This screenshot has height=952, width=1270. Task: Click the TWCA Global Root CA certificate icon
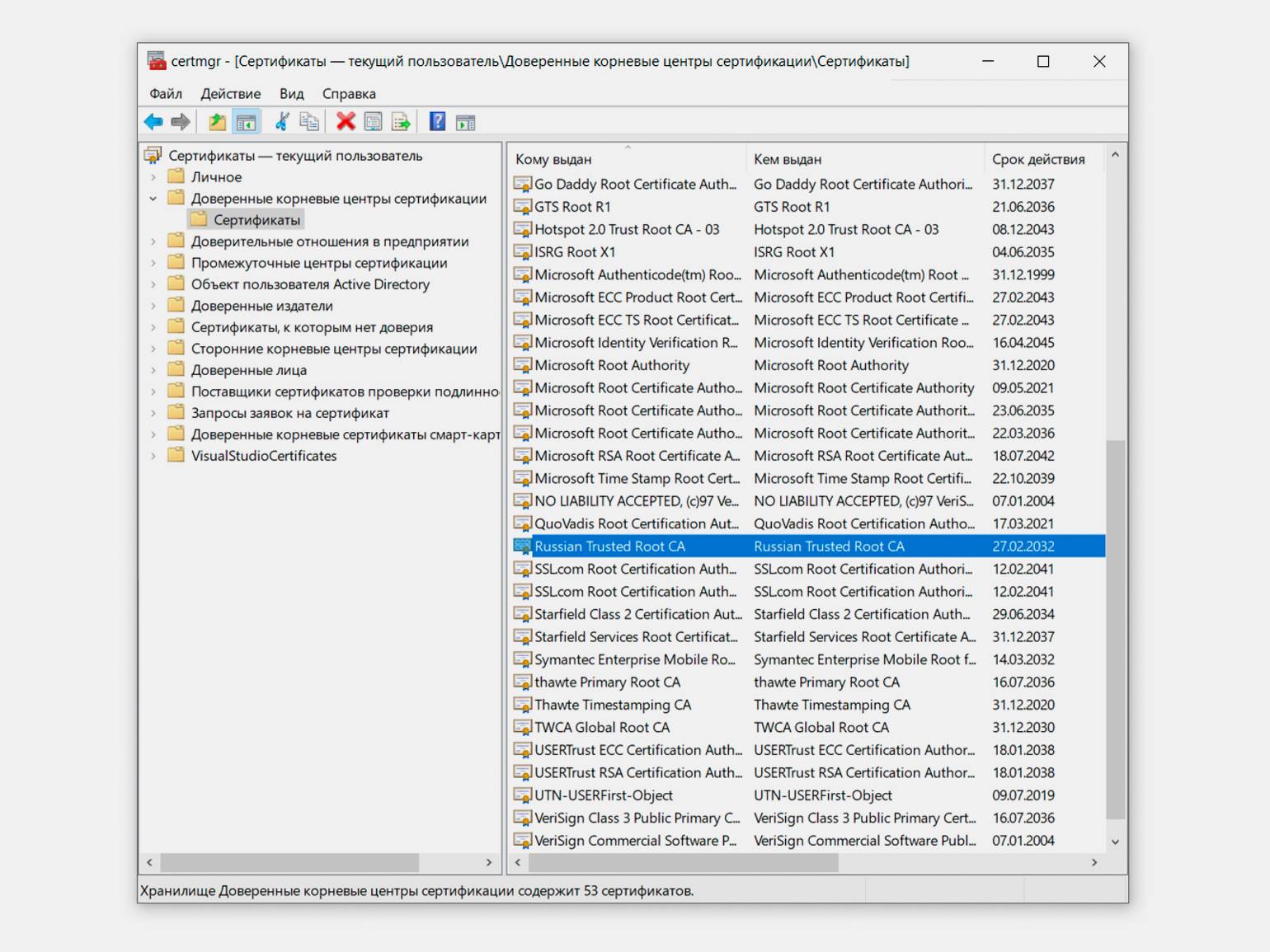(523, 727)
